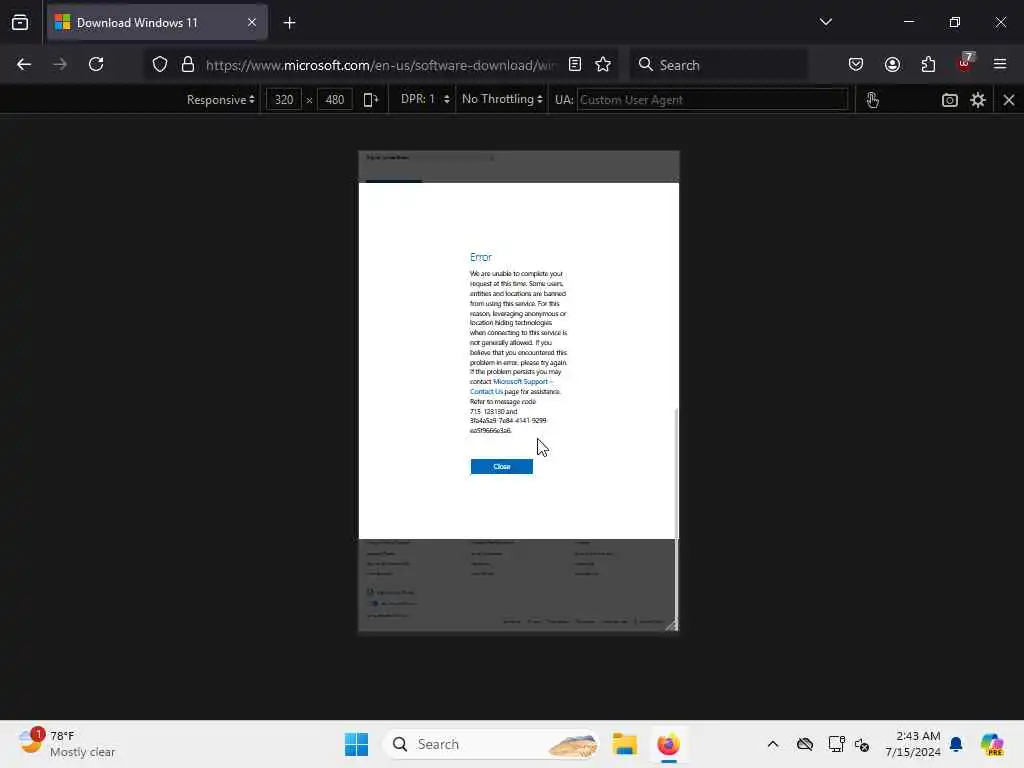Image resolution: width=1024 pixels, height=768 pixels.
Task: View site security via lock icon
Action: (188, 65)
